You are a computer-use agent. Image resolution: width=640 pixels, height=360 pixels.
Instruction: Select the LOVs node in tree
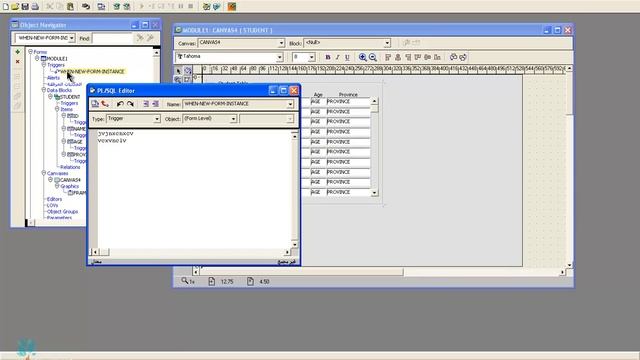click(52, 205)
